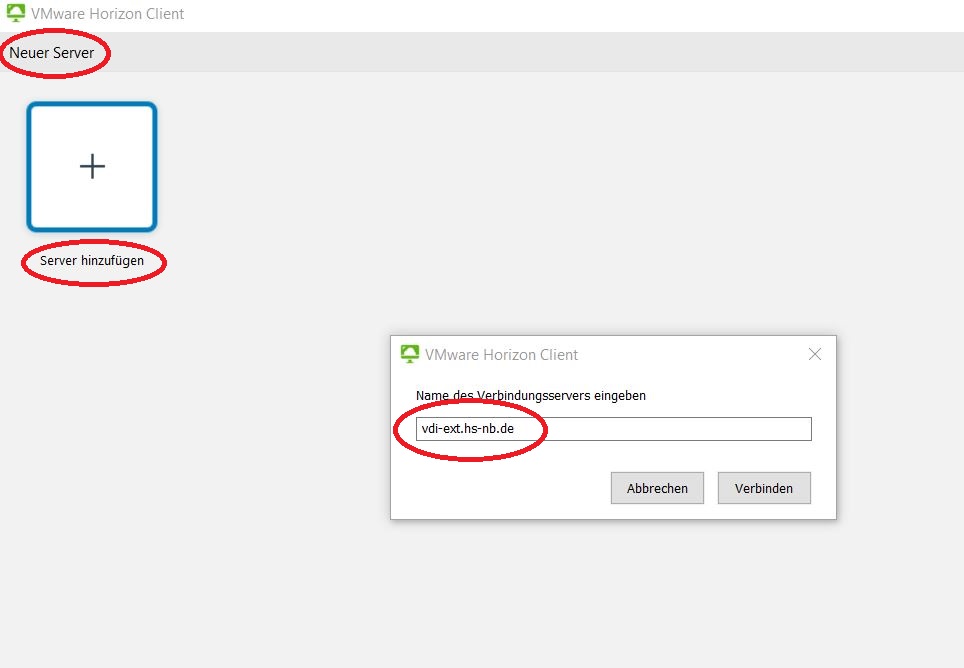
Task: Click the Verbinden button
Action: [x=764, y=489]
